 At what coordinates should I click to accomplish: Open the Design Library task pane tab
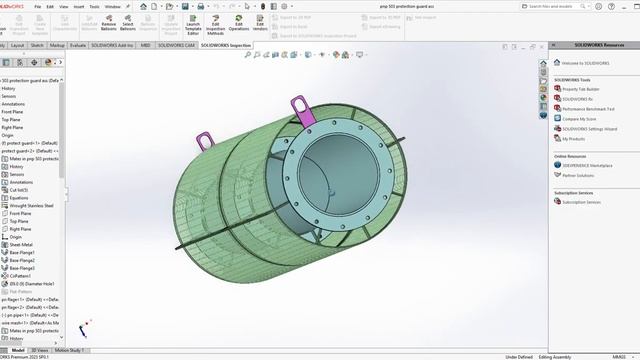543,72
